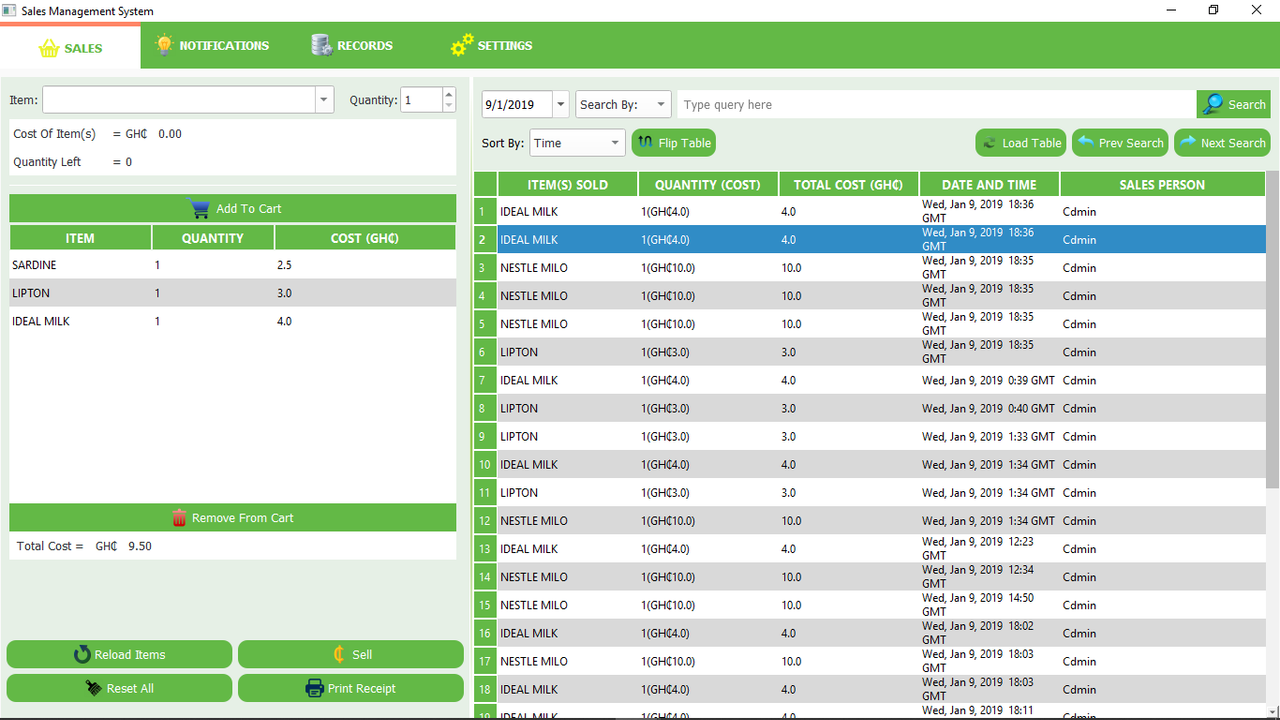The width and height of the screenshot is (1280, 720).
Task: Click the SALES PERSON column header
Action: pos(1162,184)
